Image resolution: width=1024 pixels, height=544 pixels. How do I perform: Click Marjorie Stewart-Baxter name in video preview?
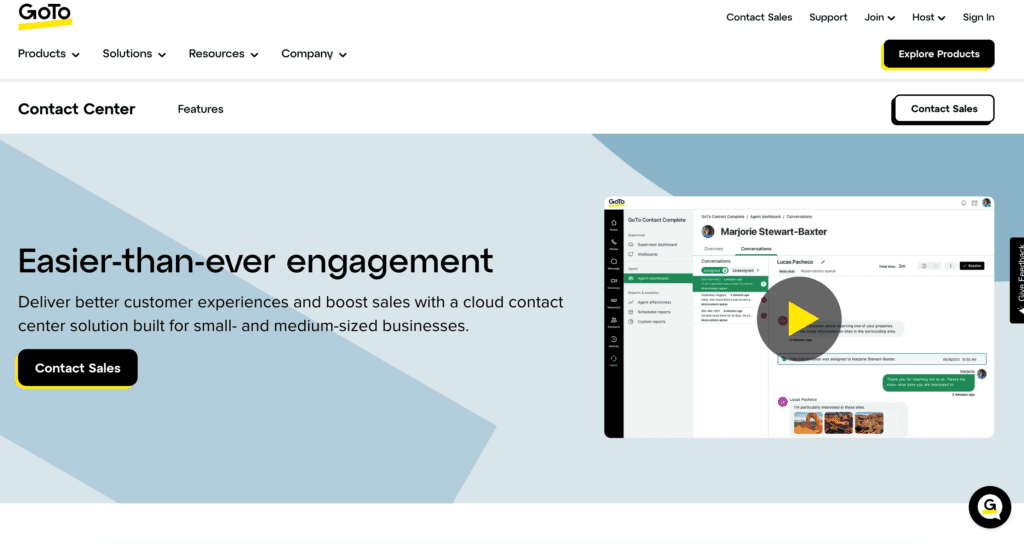[x=773, y=232]
